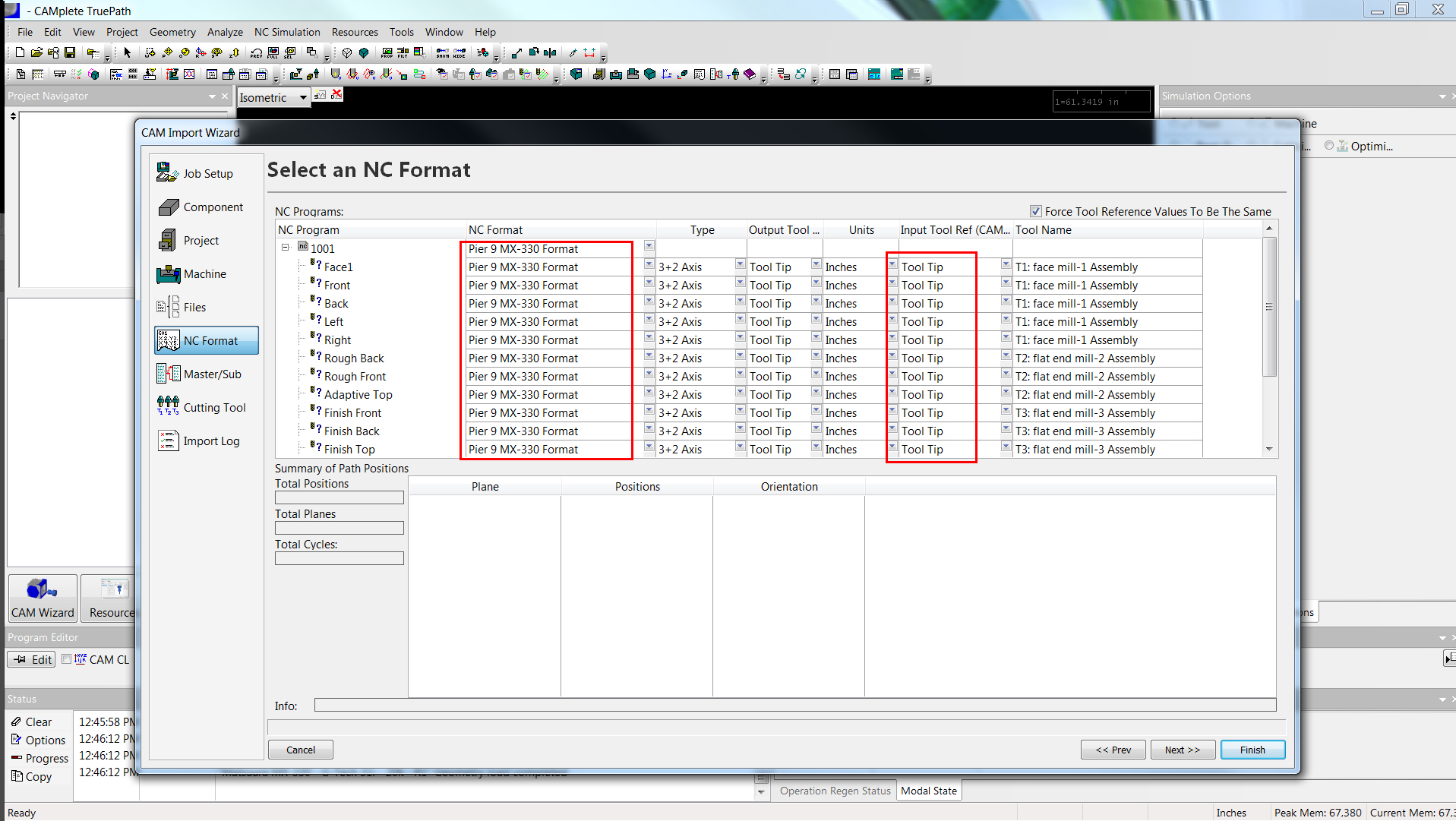Click the PROP toolbar icon

point(387,52)
